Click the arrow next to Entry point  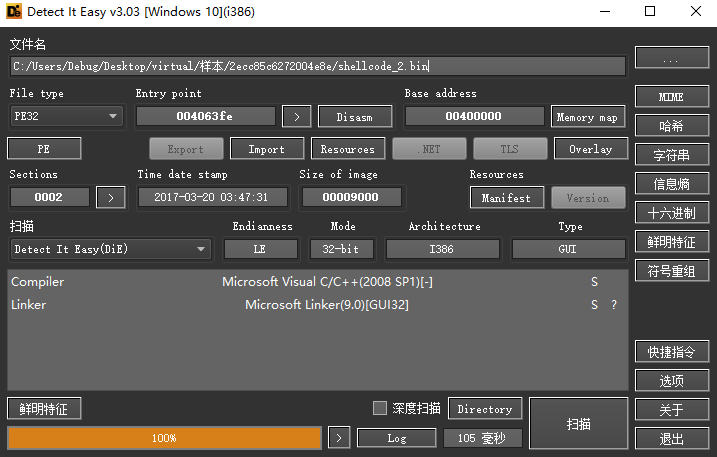click(x=296, y=117)
